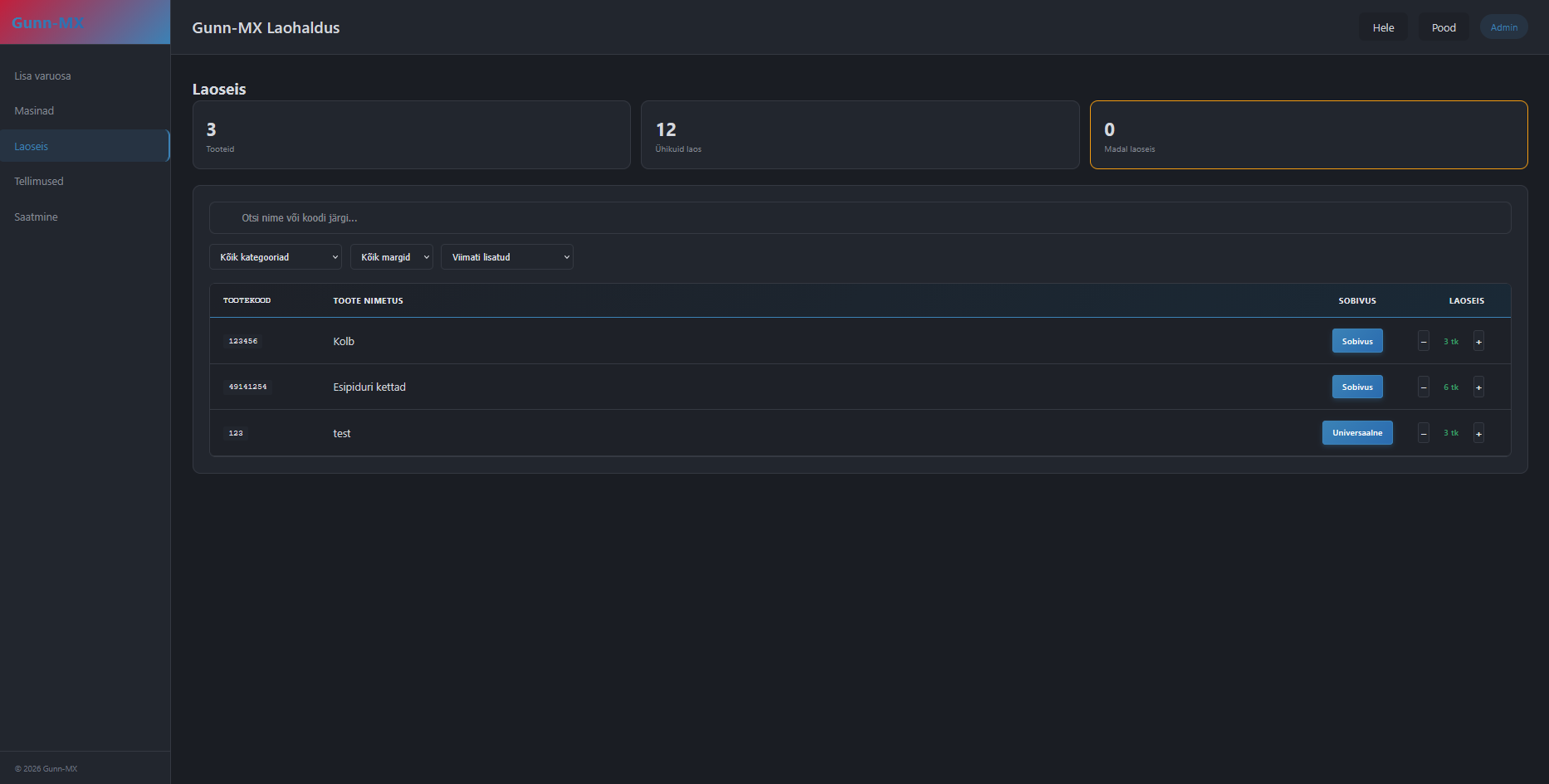
Task: Open the Kõik margid brand filter
Action: coord(391,257)
